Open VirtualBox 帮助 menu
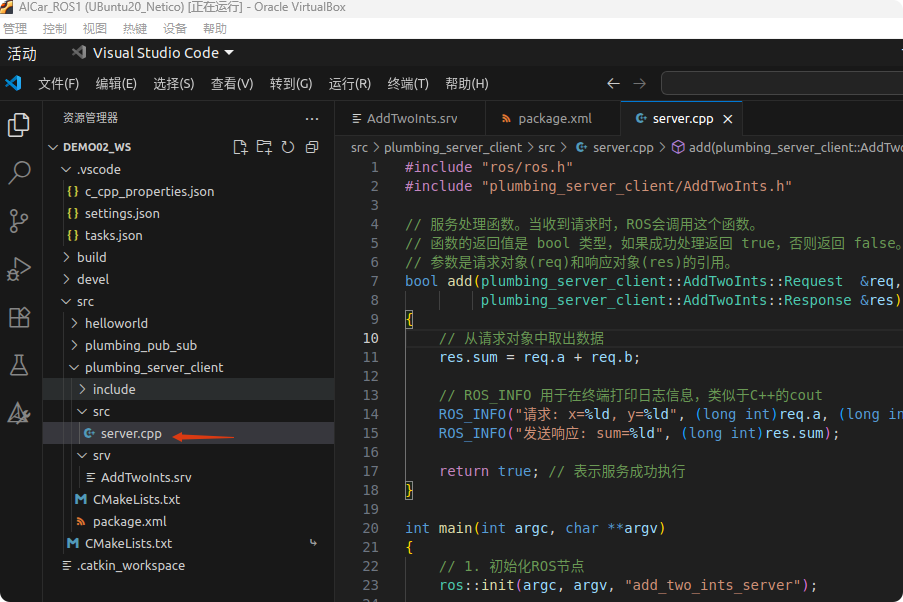Image resolution: width=903 pixels, height=602 pixels. coord(215,28)
